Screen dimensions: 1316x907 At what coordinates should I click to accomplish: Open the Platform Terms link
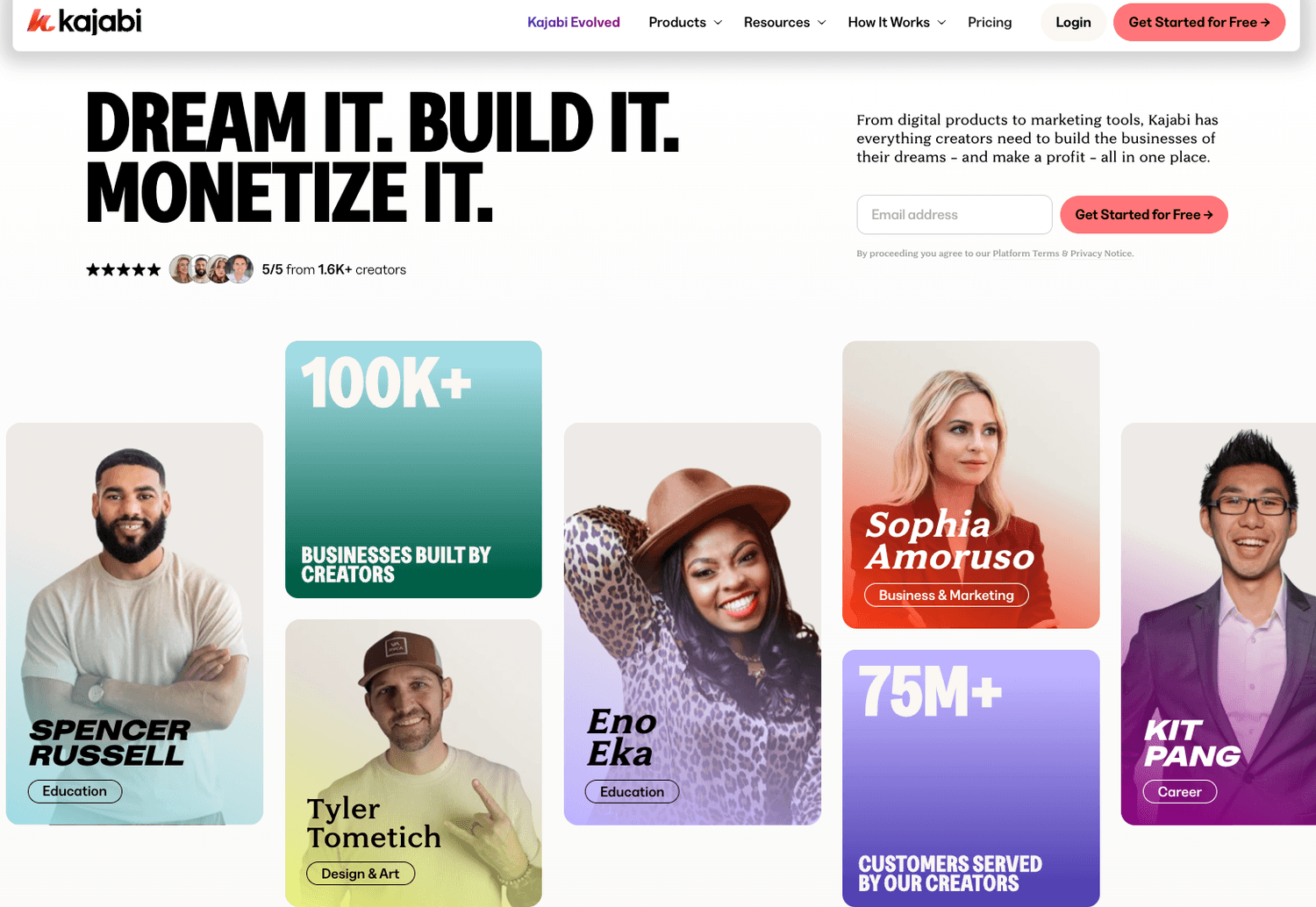[x=1026, y=254]
